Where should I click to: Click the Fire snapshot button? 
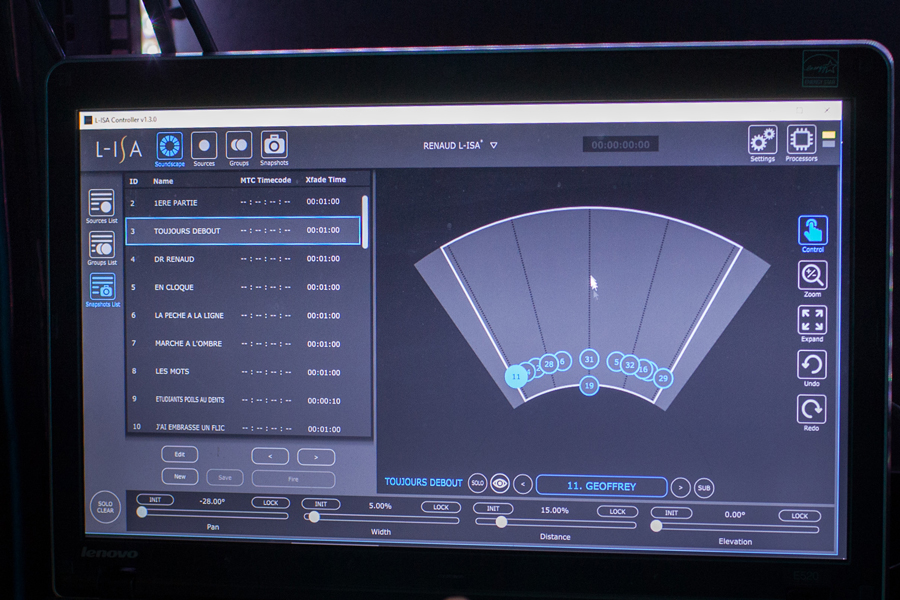(x=293, y=479)
